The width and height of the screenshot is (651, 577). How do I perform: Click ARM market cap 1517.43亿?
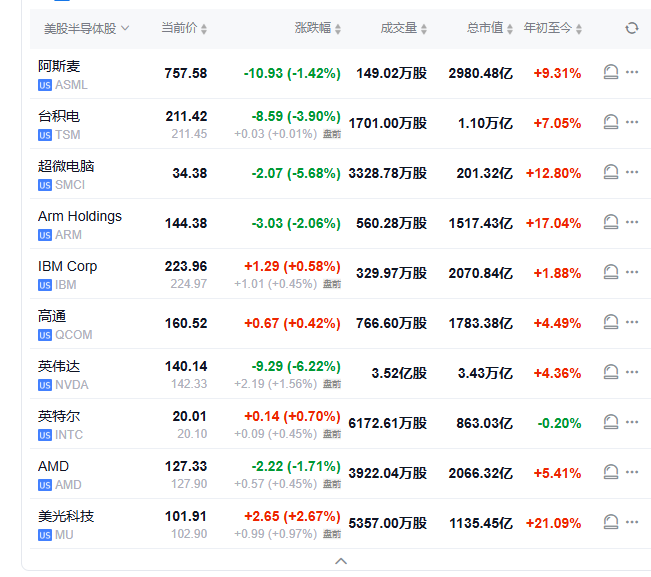point(481,223)
